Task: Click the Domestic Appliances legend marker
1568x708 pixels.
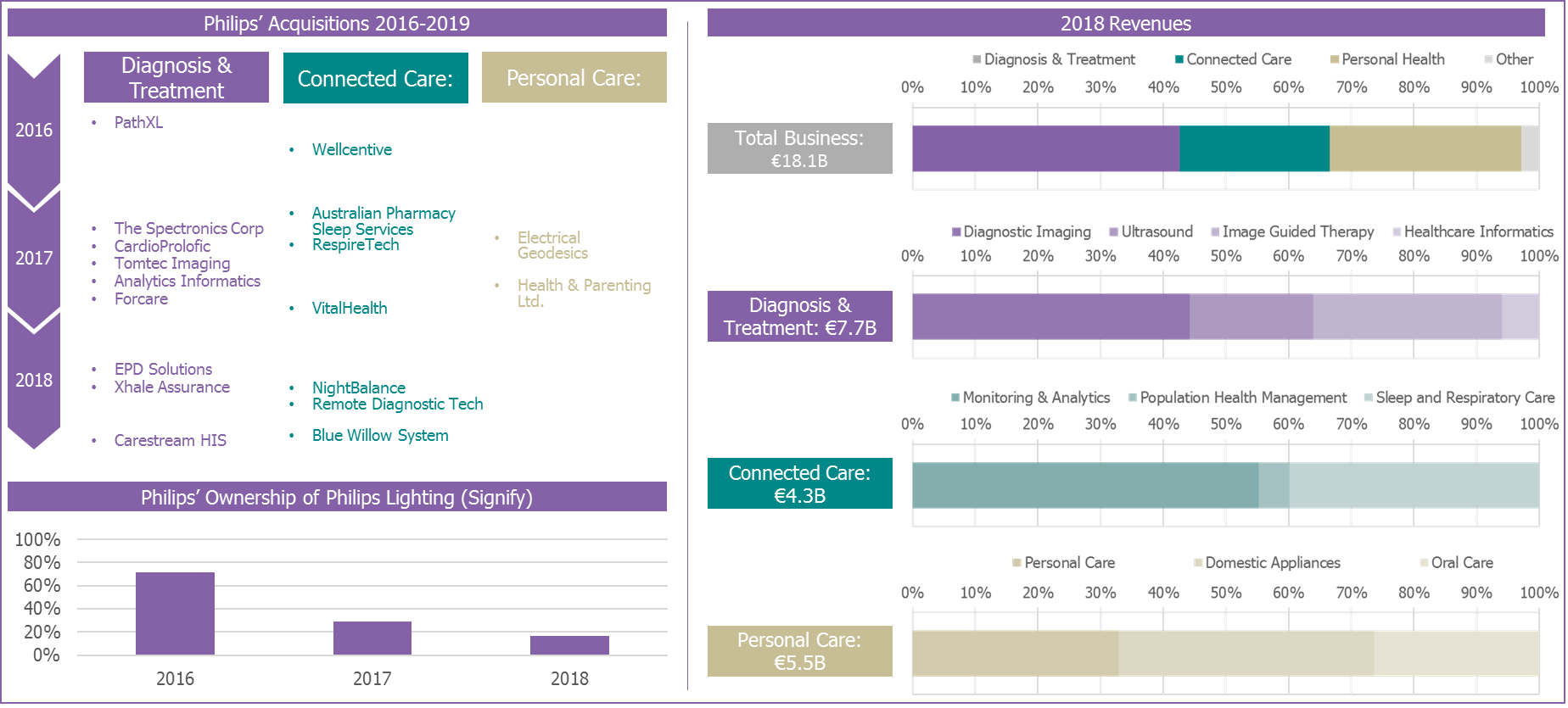Action: pos(1198,563)
